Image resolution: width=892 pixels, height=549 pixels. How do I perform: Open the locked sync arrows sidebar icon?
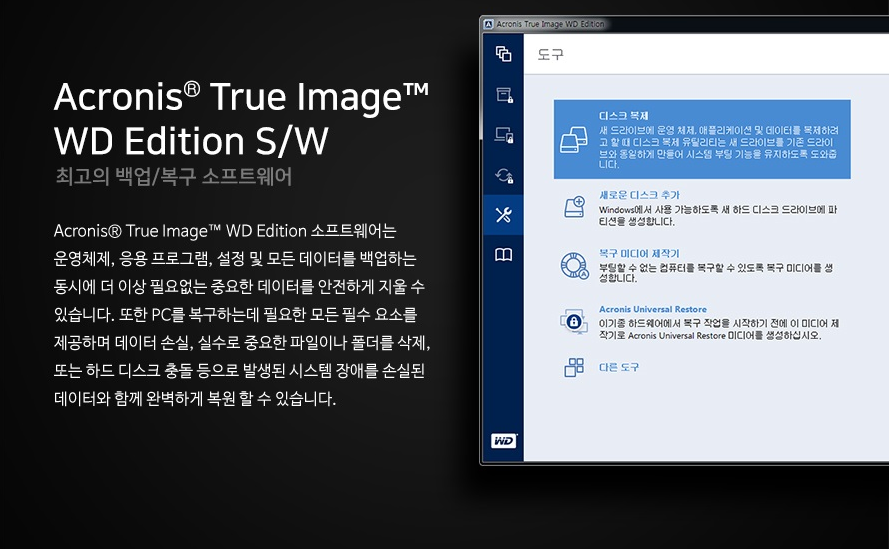click(504, 175)
